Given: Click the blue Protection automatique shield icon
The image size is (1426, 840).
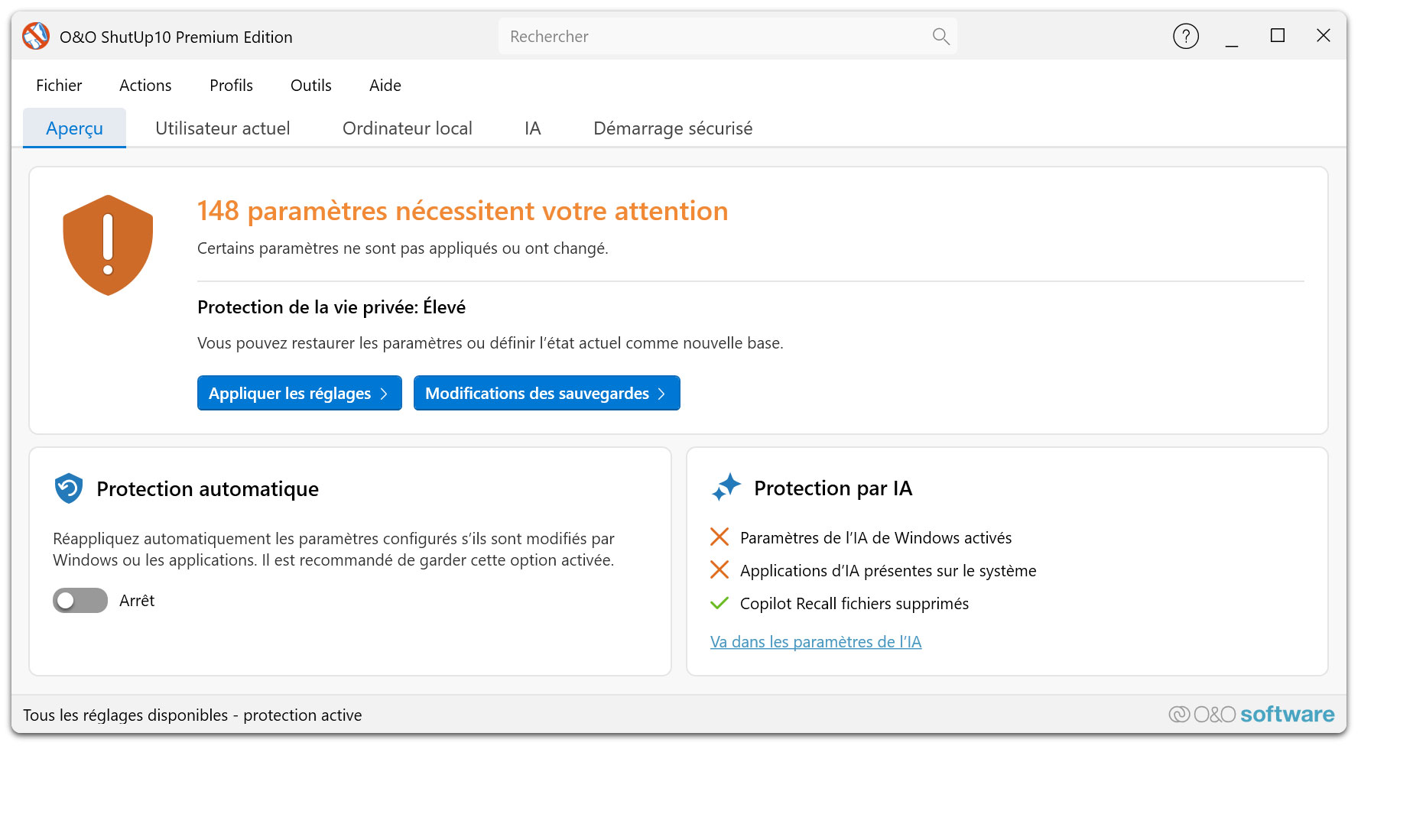Looking at the screenshot, I should (x=69, y=488).
